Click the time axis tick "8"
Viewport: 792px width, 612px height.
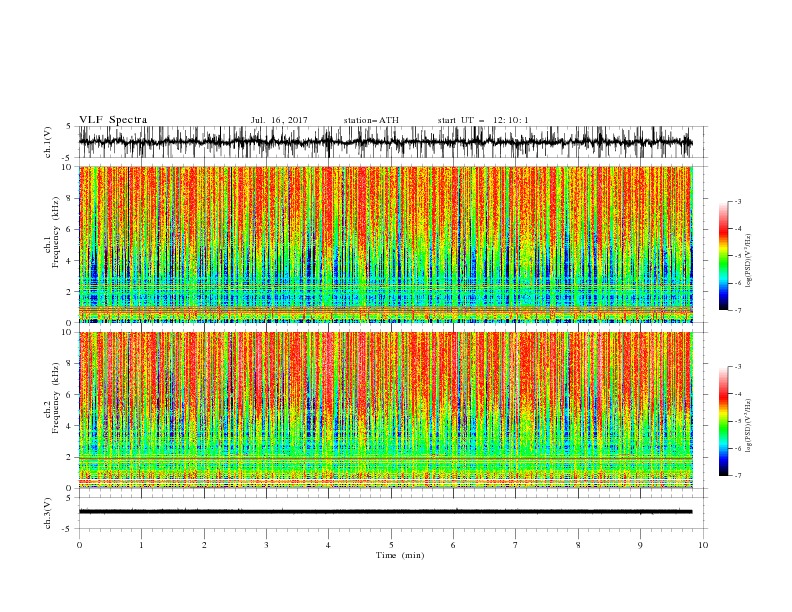[578, 545]
